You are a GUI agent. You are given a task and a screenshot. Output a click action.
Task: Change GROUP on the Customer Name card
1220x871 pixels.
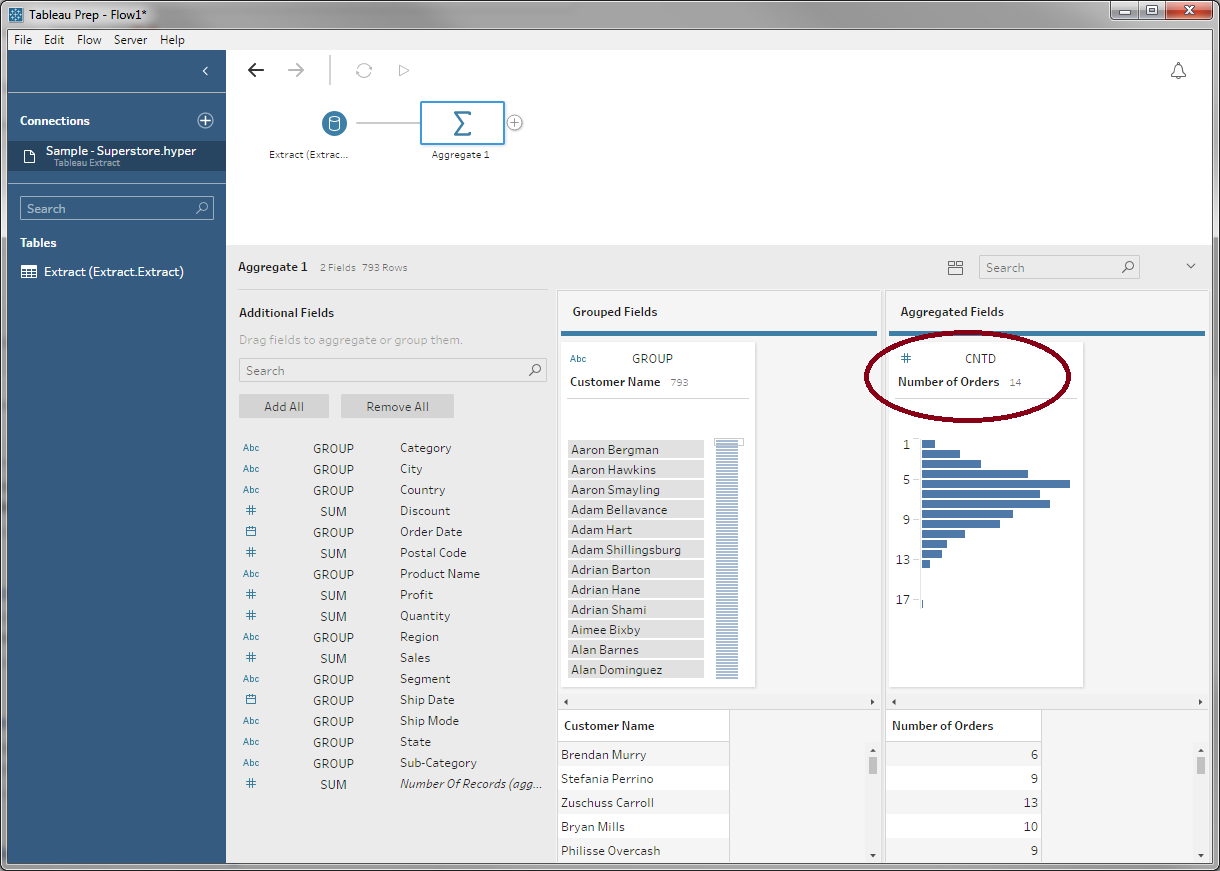coord(652,358)
